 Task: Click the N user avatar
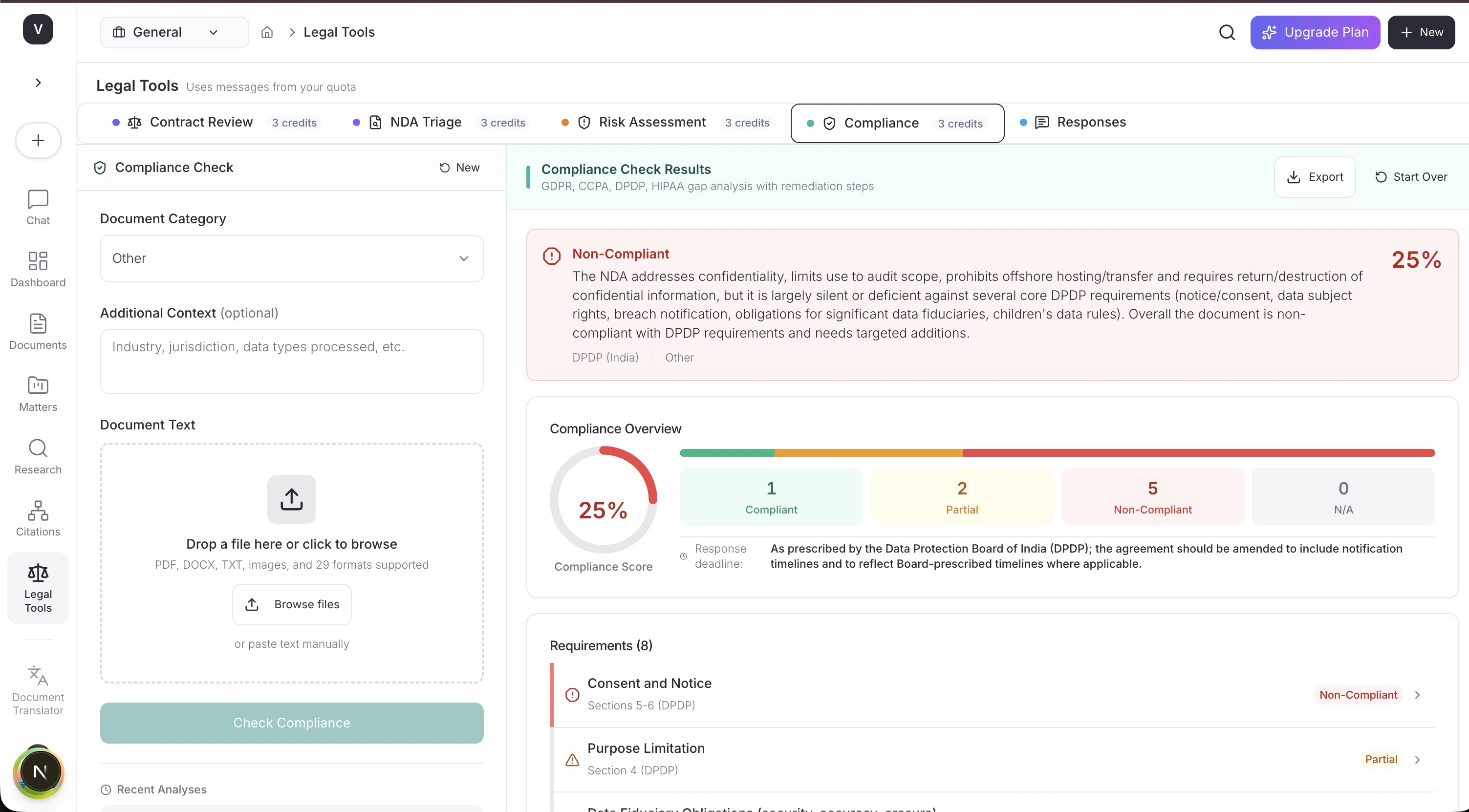[x=40, y=771]
